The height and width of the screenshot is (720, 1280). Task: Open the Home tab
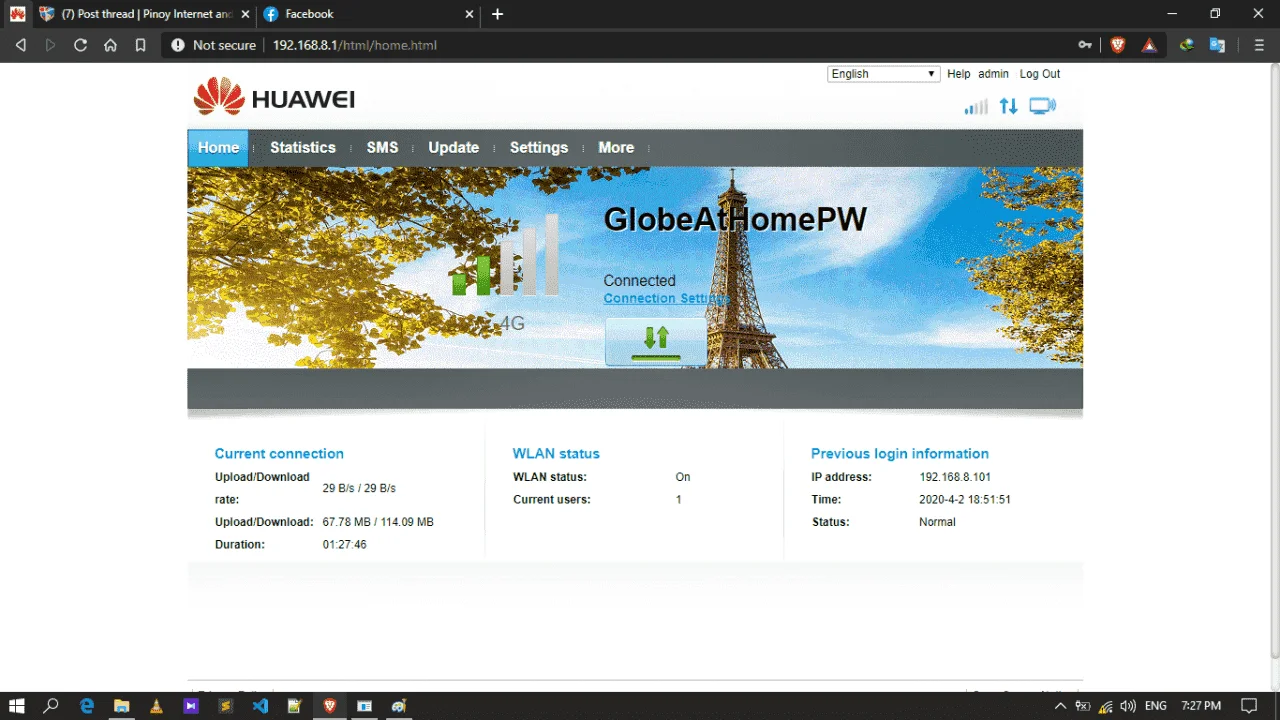pos(218,147)
